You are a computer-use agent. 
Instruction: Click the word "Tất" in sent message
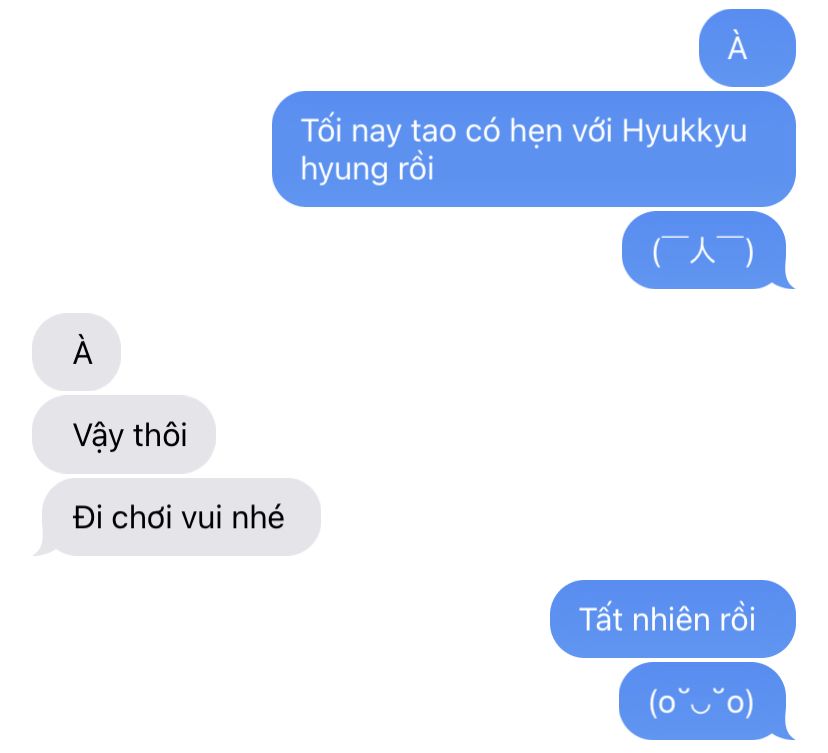click(601, 619)
